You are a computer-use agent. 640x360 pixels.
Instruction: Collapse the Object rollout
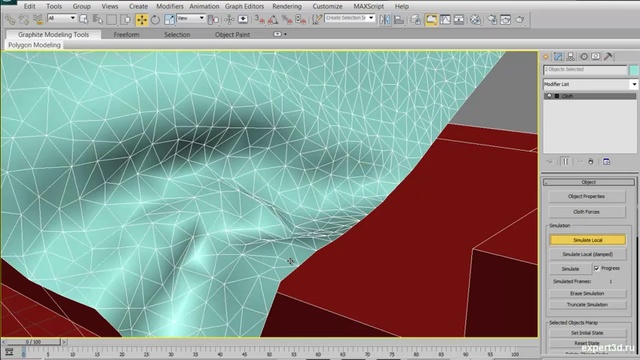589,182
